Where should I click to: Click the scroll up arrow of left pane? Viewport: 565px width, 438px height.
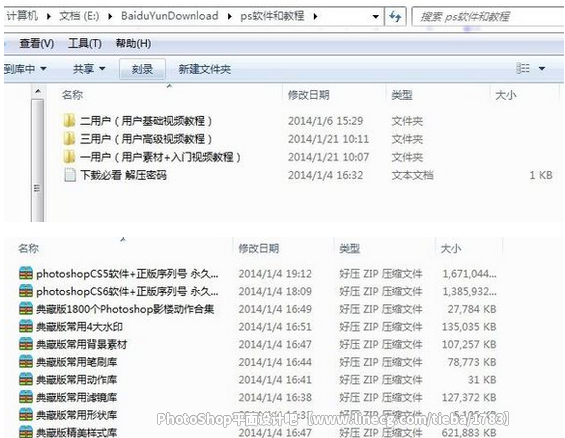(x=37, y=92)
